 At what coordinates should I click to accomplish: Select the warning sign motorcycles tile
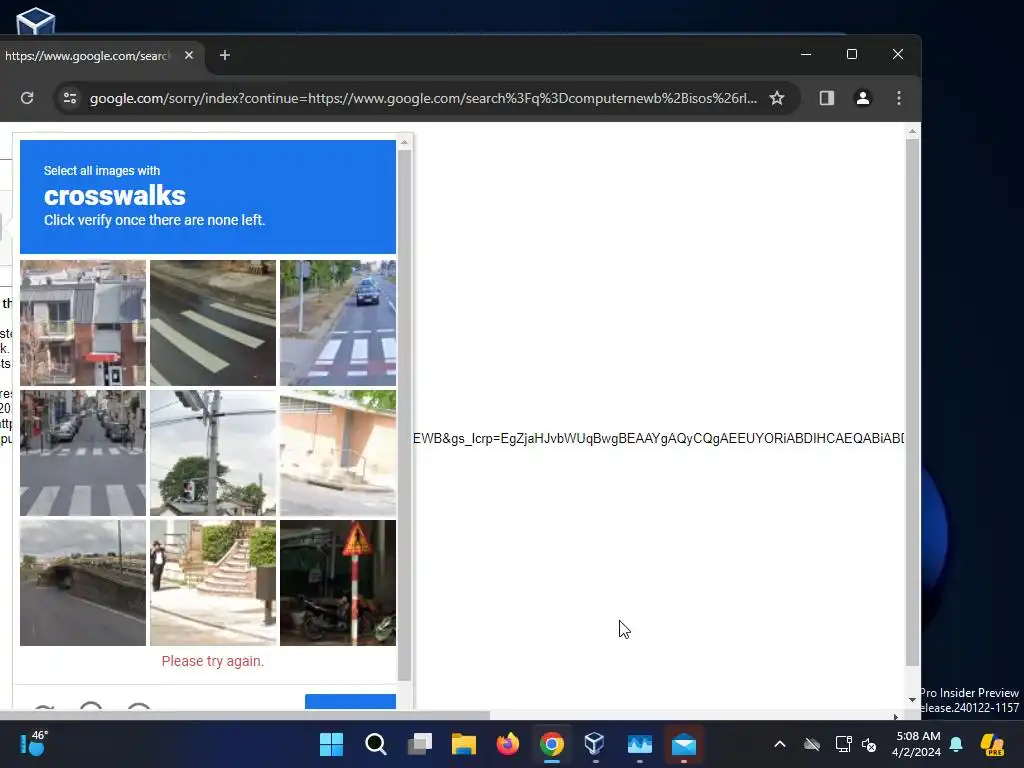click(x=338, y=583)
